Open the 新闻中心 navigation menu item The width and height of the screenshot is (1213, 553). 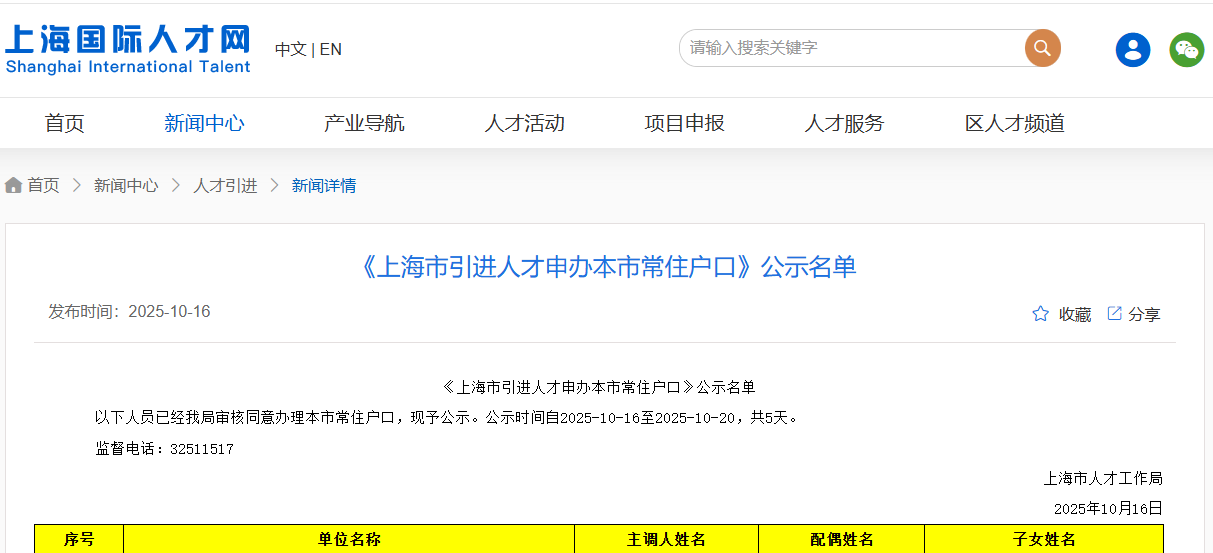204,123
